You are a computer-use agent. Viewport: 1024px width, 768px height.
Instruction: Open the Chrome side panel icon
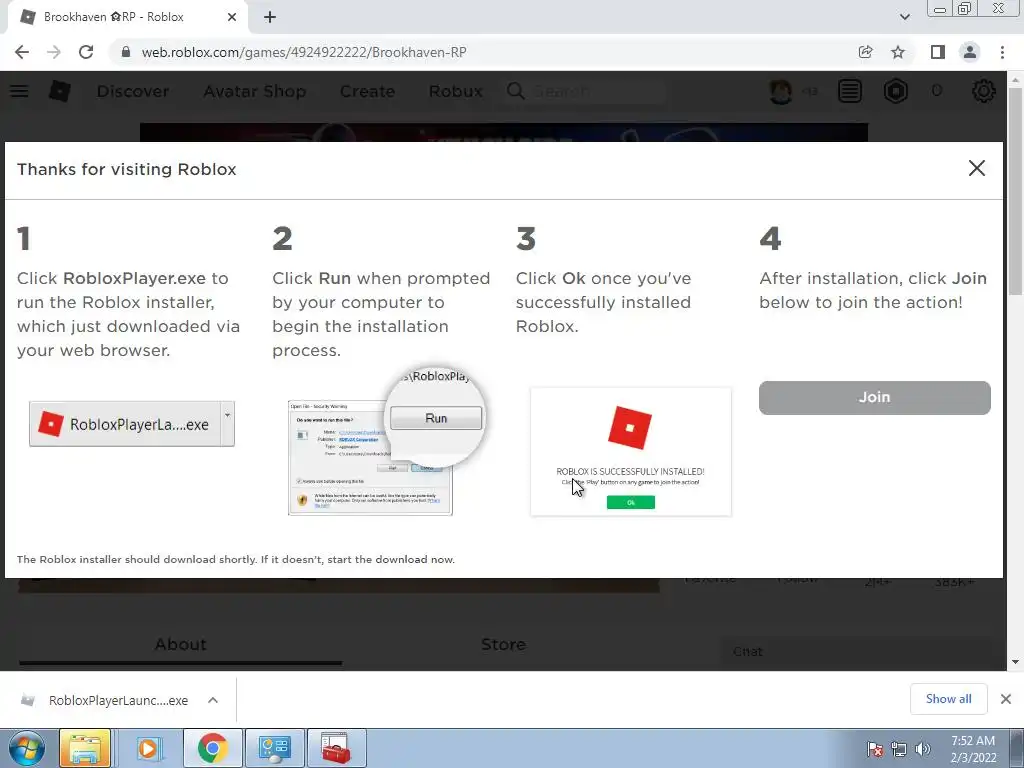938,52
